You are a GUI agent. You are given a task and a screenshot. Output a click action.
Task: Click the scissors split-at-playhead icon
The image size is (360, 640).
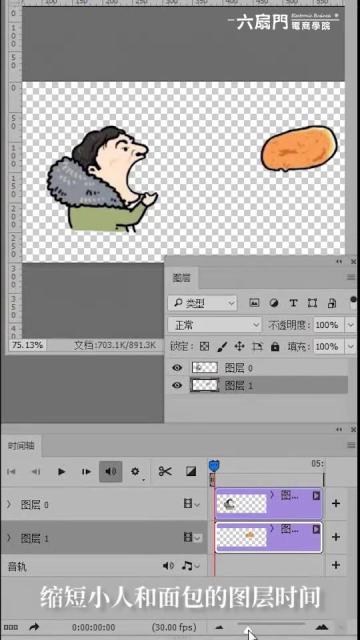[165, 471]
